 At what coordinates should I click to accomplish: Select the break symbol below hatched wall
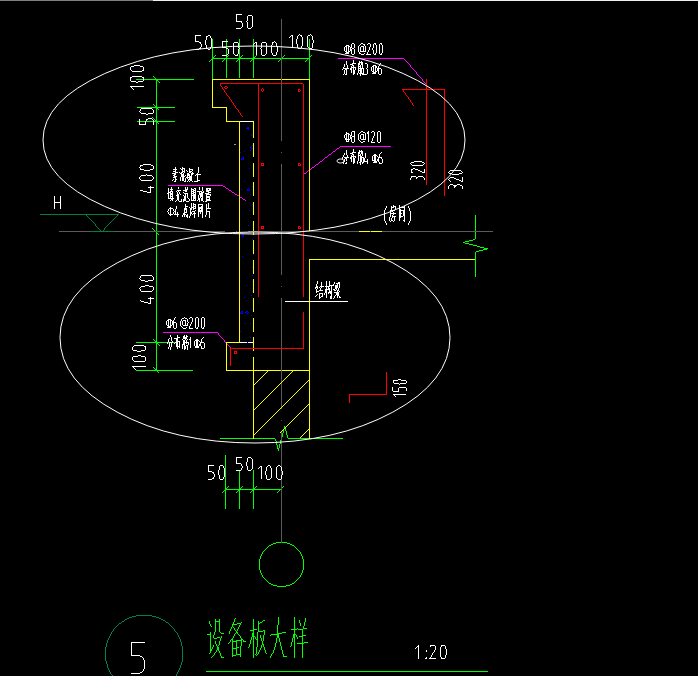(x=285, y=436)
